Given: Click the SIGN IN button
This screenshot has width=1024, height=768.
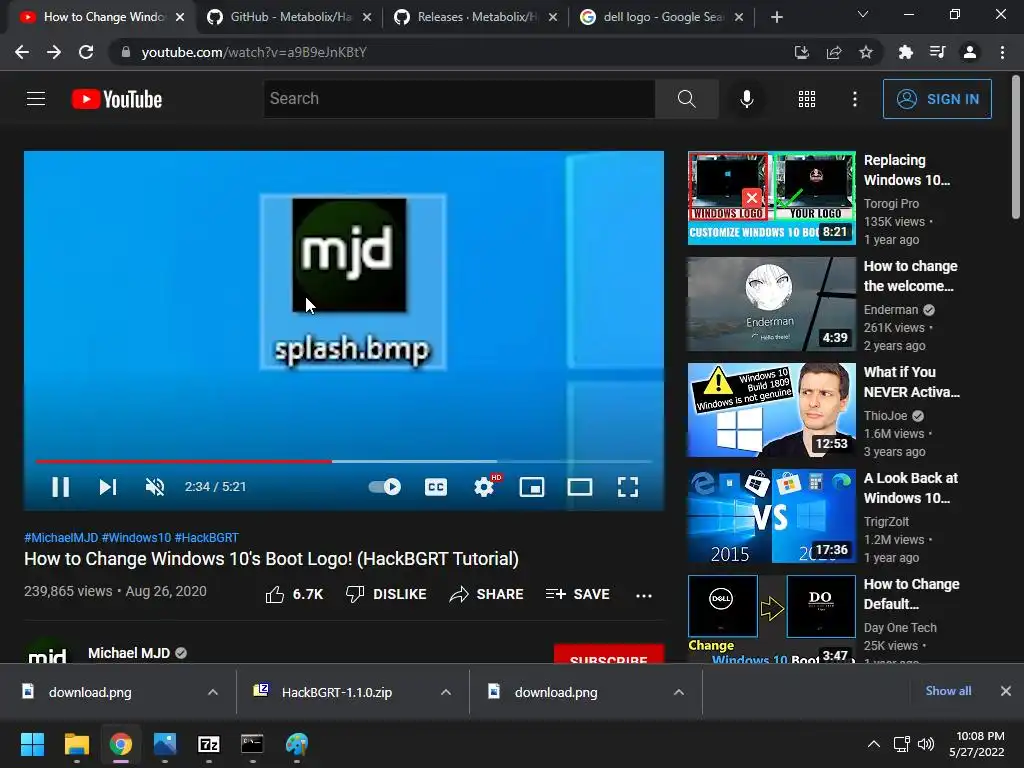Looking at the screenshot, I should [937, 99].
